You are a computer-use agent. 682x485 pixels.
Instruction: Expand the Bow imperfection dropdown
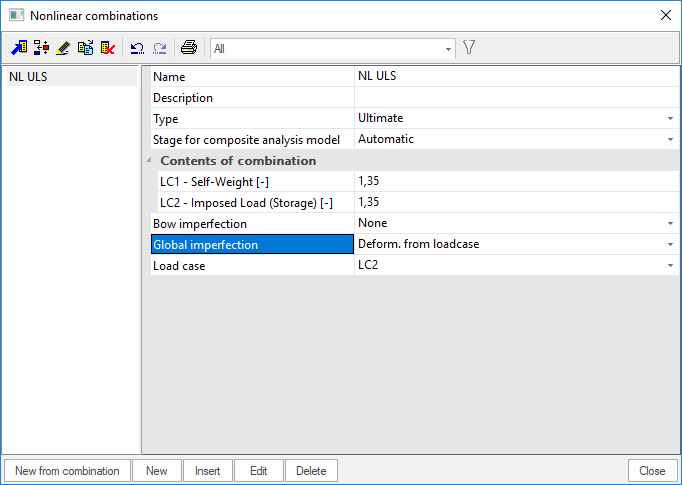[x=670, y=224]
